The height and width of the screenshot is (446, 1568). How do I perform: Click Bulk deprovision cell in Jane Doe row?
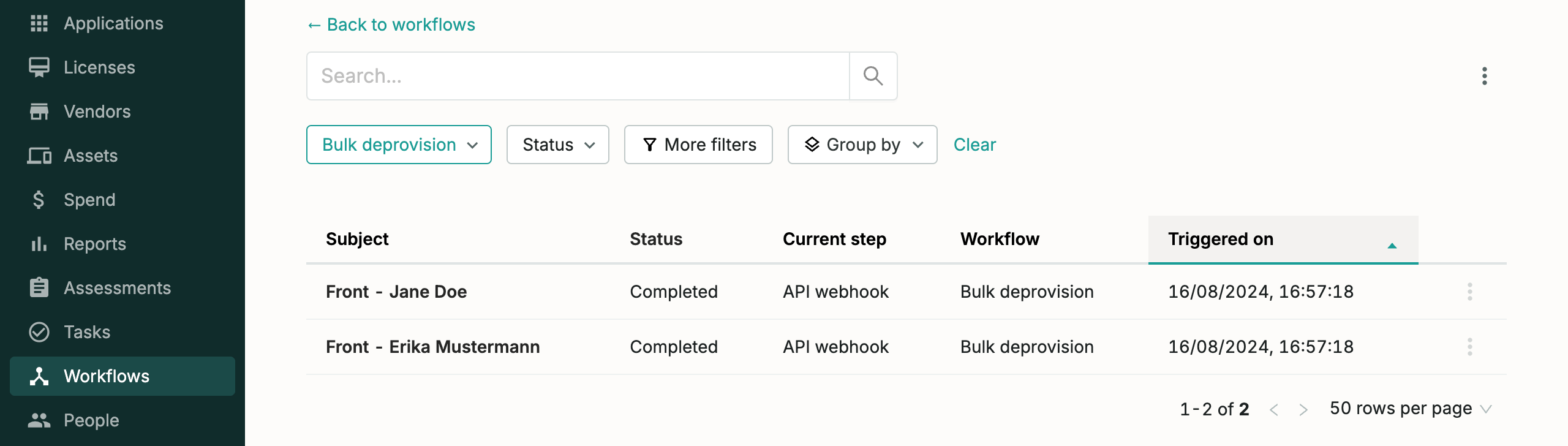pos(1027,292)
